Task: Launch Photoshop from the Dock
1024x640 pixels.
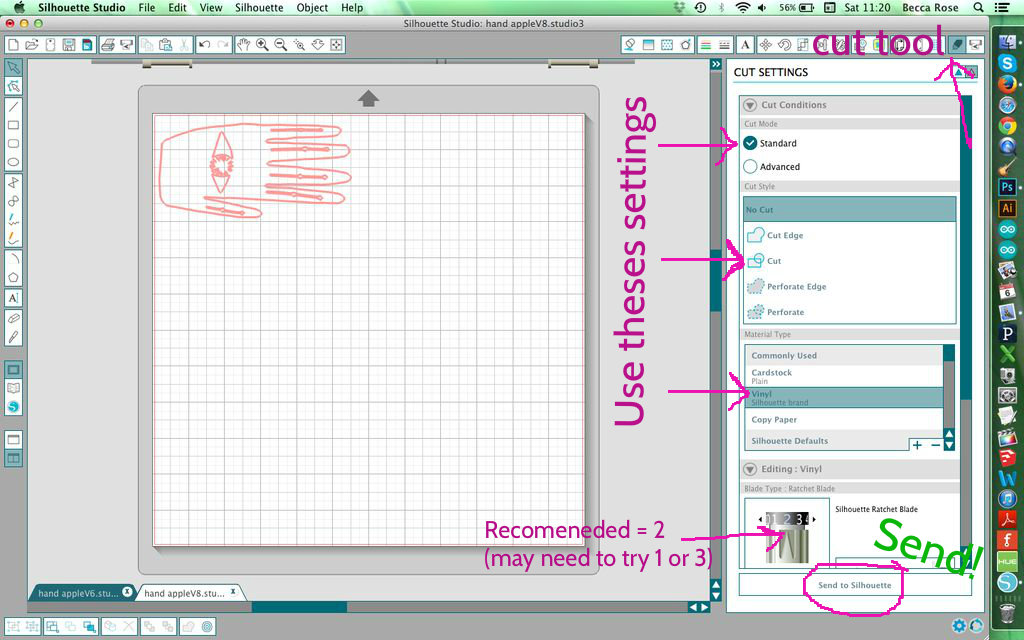Action: (x=1007, y=187)
